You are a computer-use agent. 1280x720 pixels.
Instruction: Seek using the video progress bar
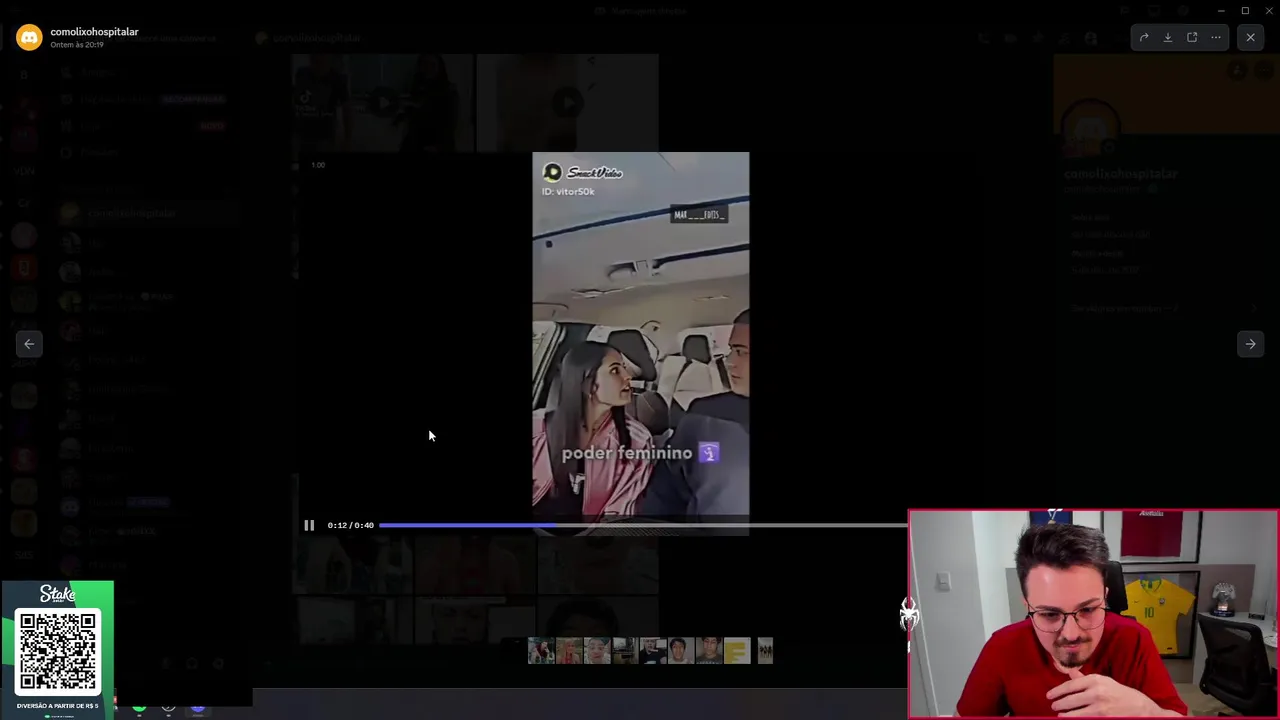(x=642, y=525)
